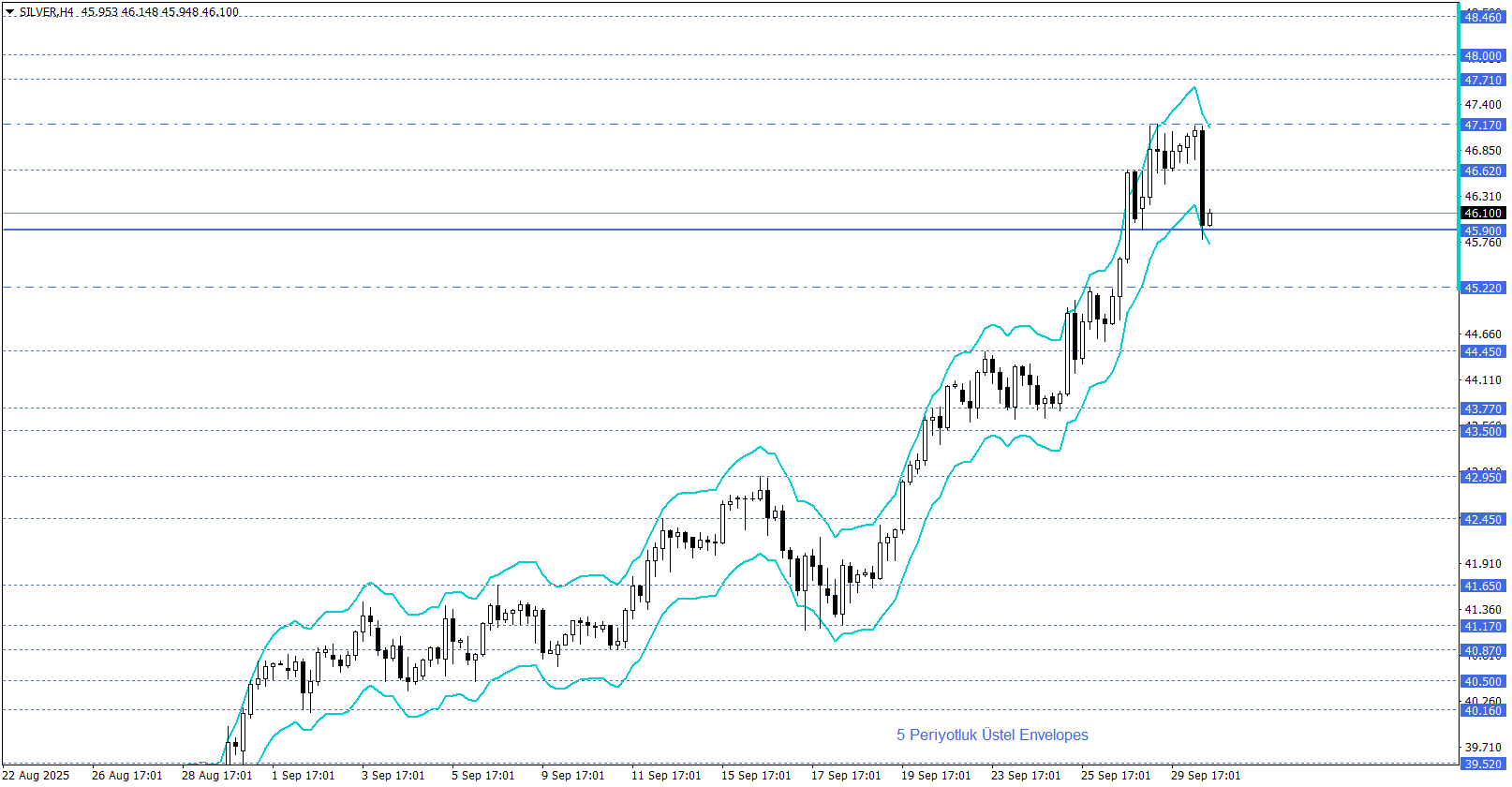The width and height of the screenshot is (1512, 787).
Task: Click the 47.710 price level label
Action: (1483, 81)
